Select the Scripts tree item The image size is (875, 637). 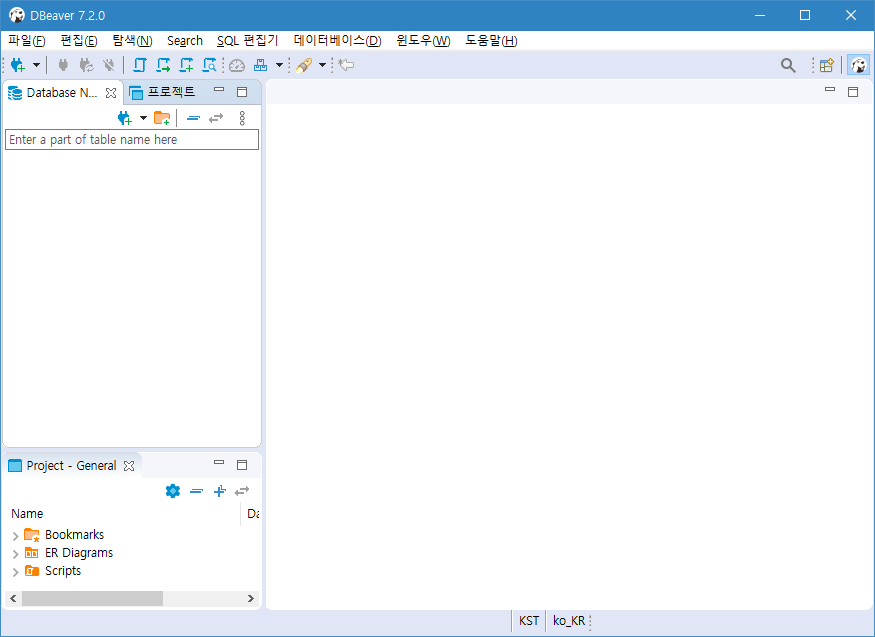coord(62,571)
